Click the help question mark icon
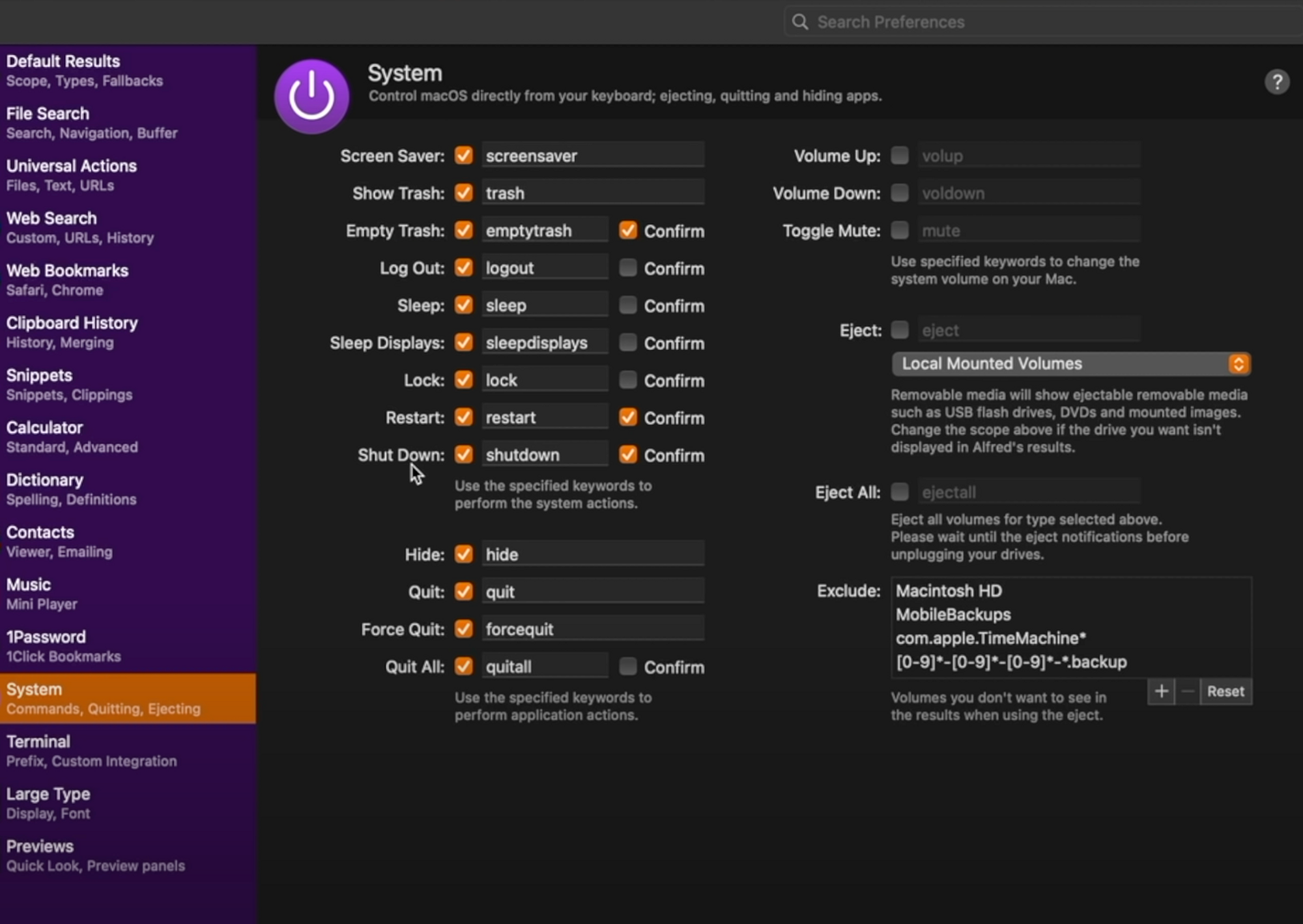The image size is (1303, 924). (1276, 82)
